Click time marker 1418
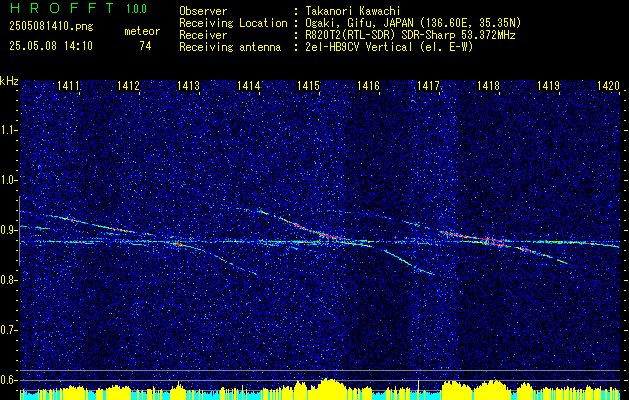Image resolution: width=629 pixels, height=400 pixels. coord(489,85)
